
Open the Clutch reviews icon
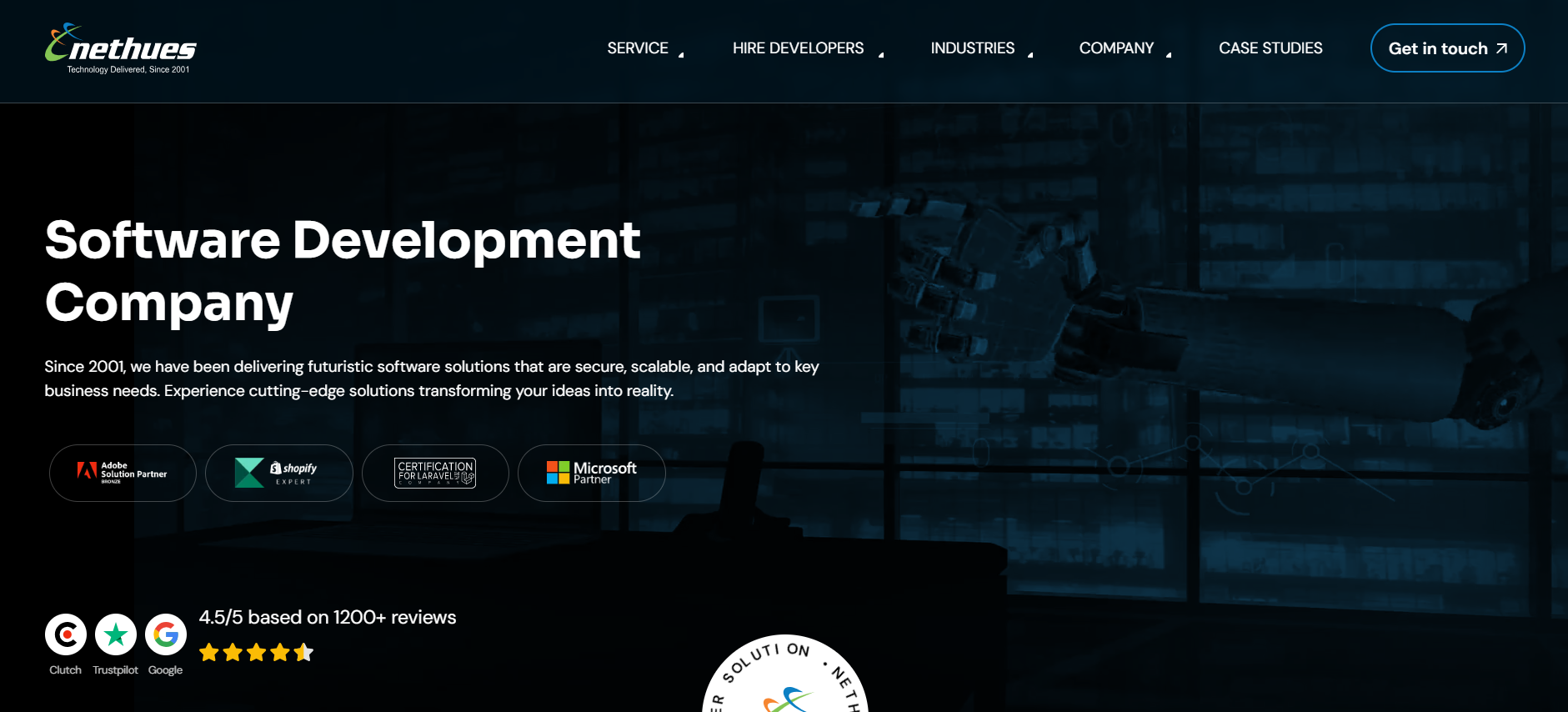[x=66, y=635]
